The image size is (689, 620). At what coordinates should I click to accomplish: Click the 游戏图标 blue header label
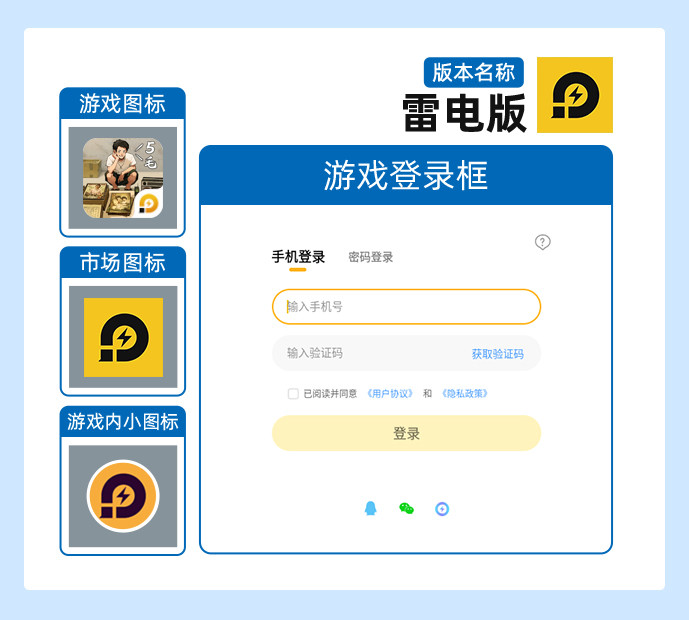click(x=123, y=104)
